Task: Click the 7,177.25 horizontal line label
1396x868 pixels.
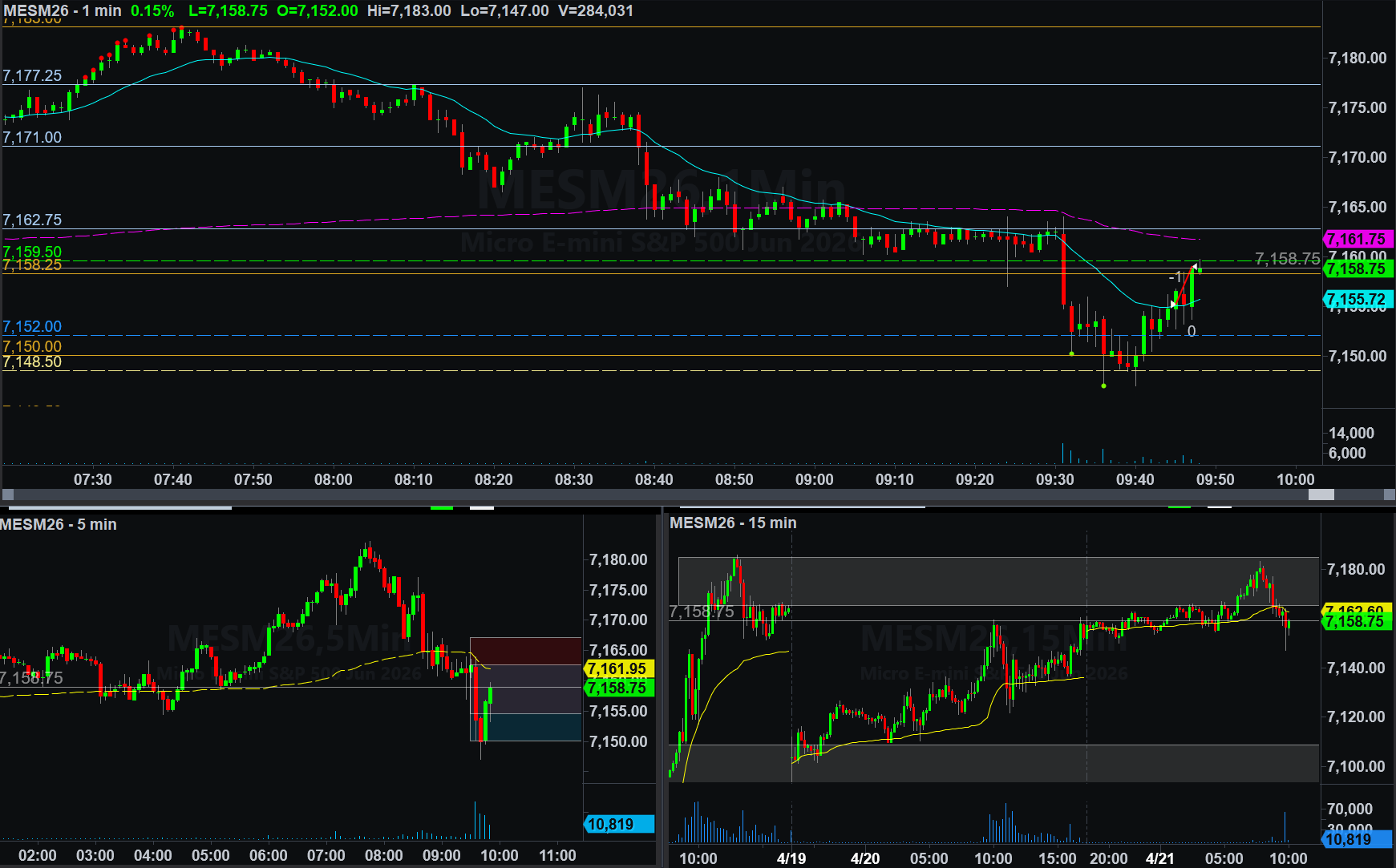Action: tap(32, 75)
